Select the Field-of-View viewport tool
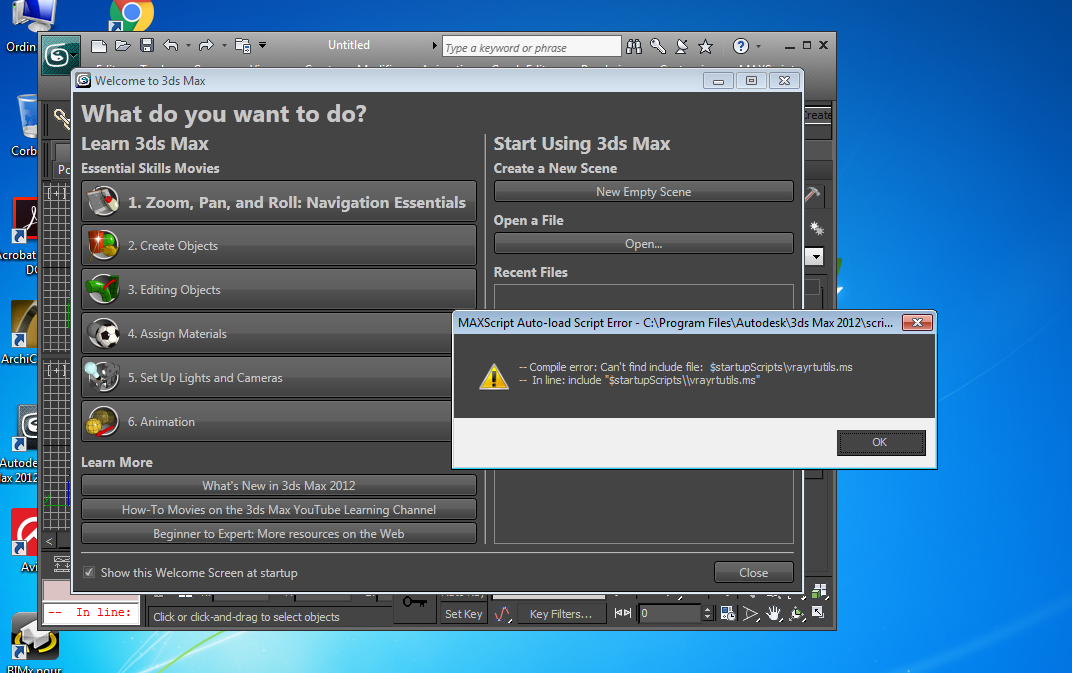This screenshot has width=1072, height=673. pyautogui.click(x=750, y=613)
